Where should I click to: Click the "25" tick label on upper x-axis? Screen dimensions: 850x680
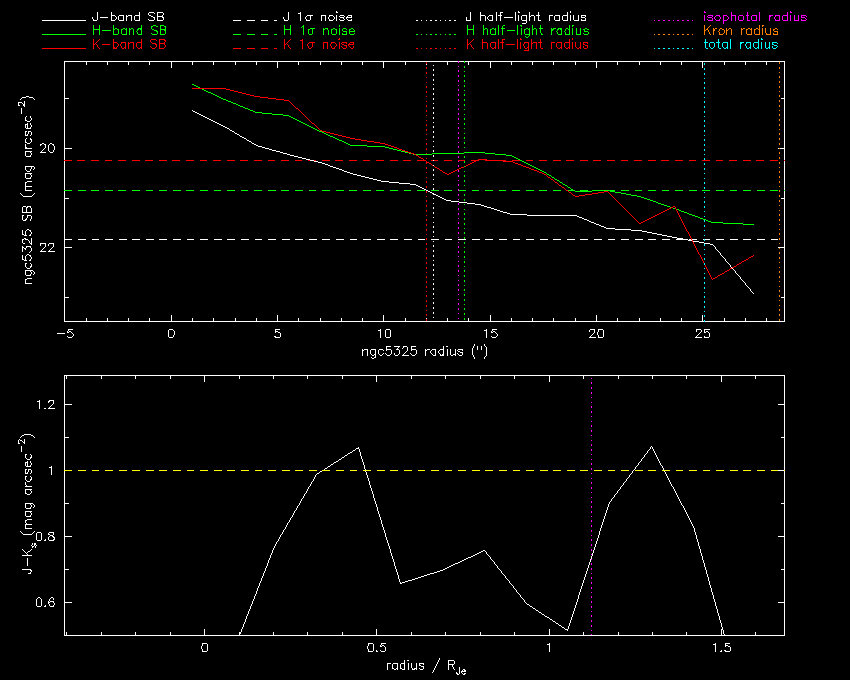(703, 334)
